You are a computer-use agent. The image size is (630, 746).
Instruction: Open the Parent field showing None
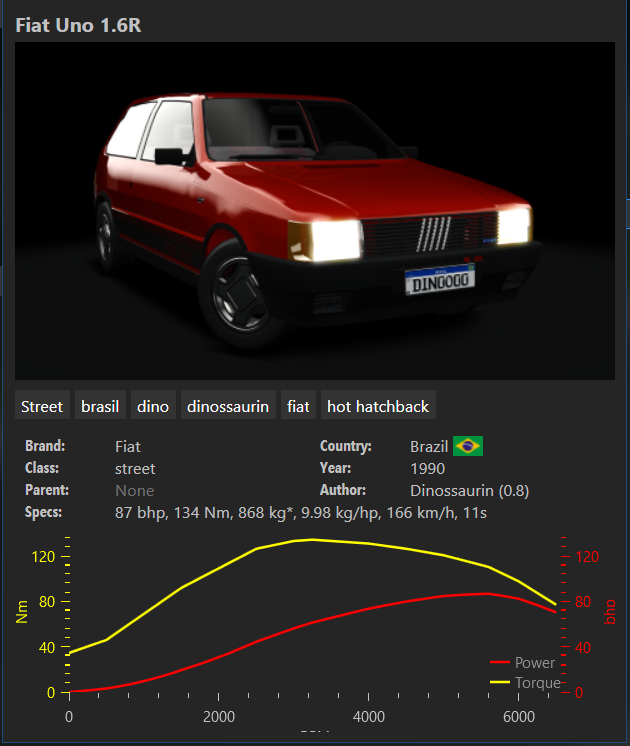coord(134,490)
